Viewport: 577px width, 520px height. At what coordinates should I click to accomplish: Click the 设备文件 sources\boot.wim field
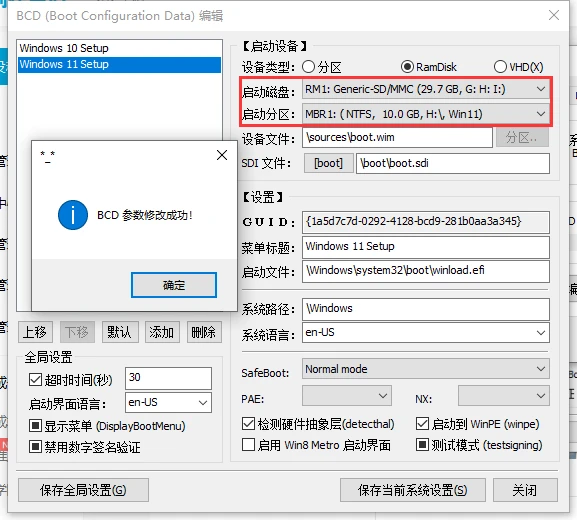(x=397, y=138)
